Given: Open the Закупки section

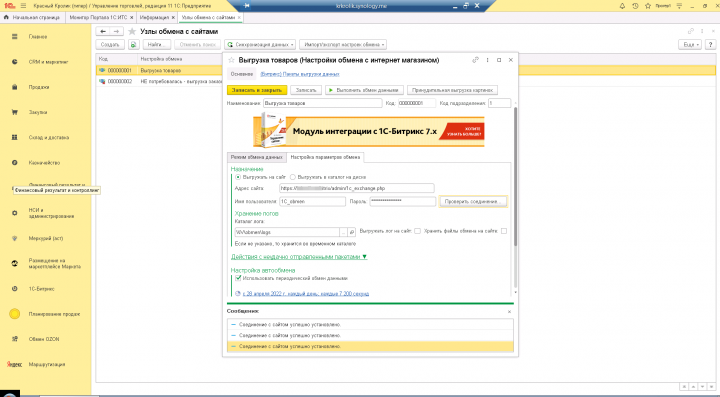Looking at the screenshot, I should click(x=38, y=112).
